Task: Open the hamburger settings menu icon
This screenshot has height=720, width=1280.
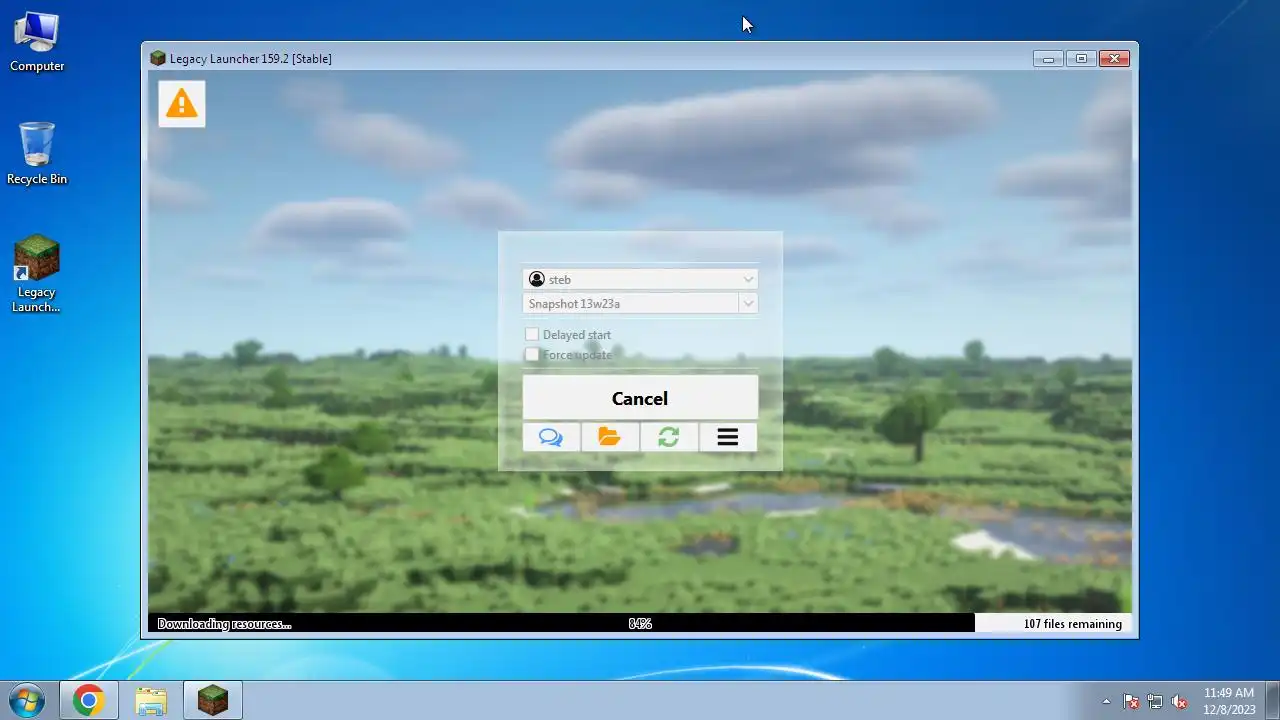Action: point(728,437)
